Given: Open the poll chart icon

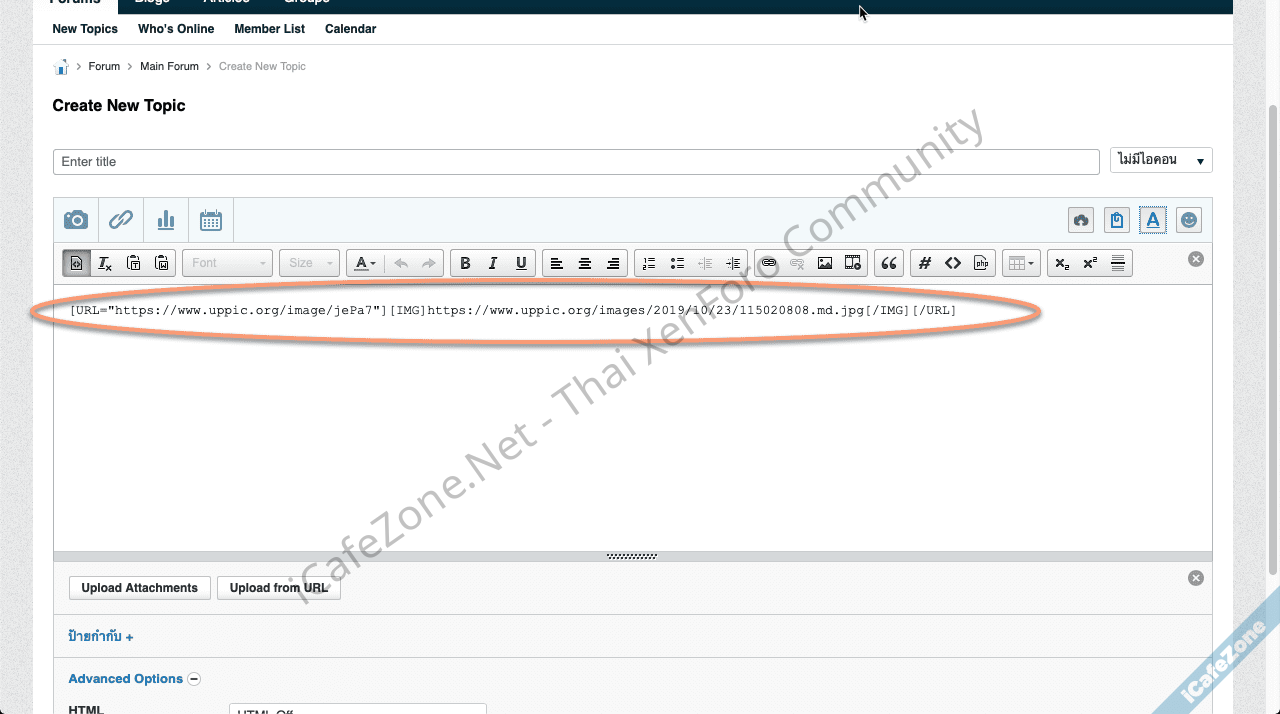Looking at the screenshot, I should [166, 220].
